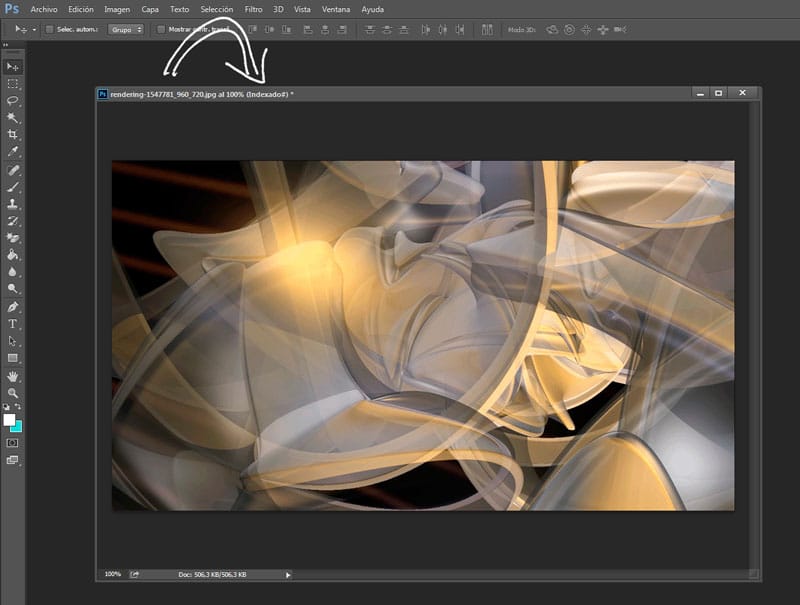Activate the Zoom tool in toolbox
This screenshot has height=605, width=800.
[13, 393]
